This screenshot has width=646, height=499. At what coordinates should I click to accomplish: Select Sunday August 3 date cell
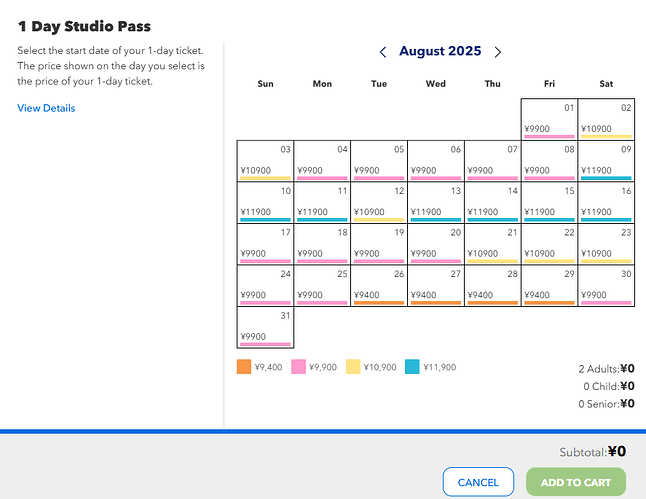click(x=265, y=160)
